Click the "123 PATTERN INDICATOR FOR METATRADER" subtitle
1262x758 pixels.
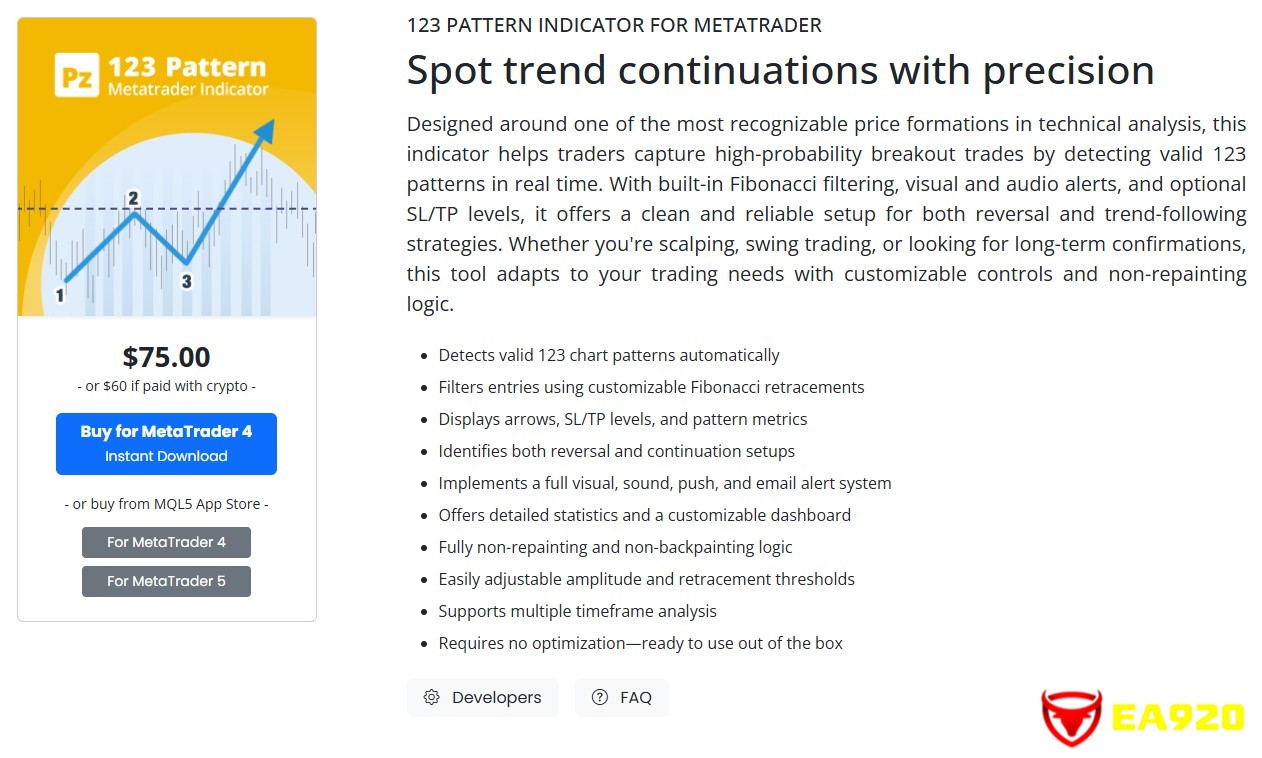(x=614, y=25)
